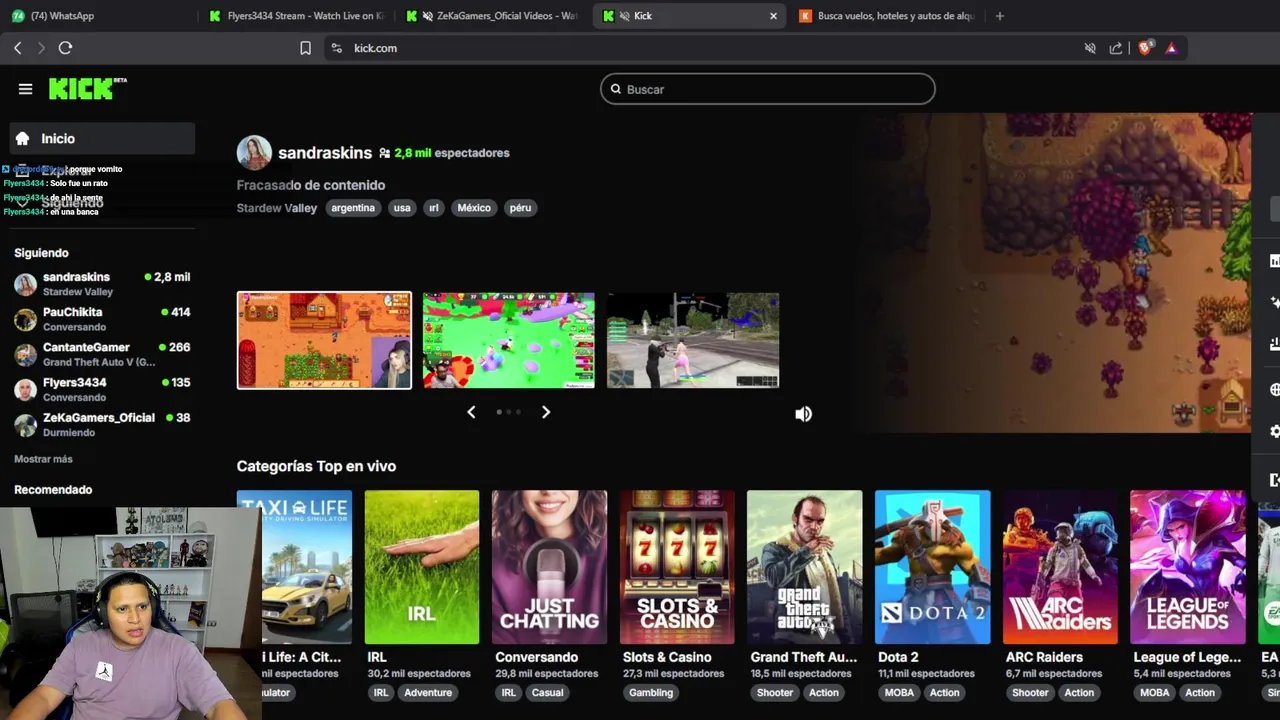Toggle the featured stream volume speaker
The width and height of the screenshot is (1280, 720).
[x=803, y=414]
